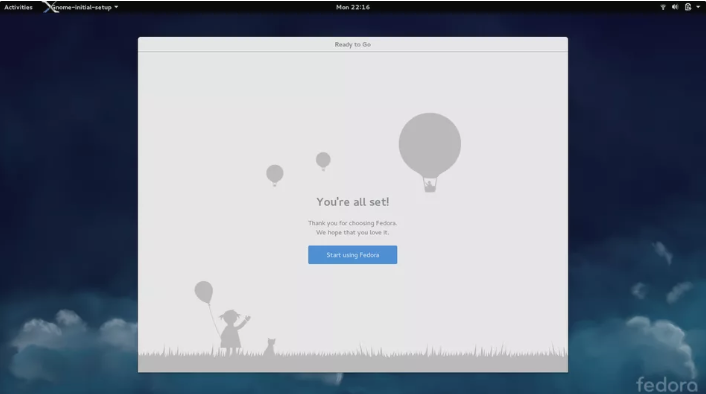This screenshot has width=706, height=394.
Task: Expand the system menu arrow
Action: click(698, 7)
